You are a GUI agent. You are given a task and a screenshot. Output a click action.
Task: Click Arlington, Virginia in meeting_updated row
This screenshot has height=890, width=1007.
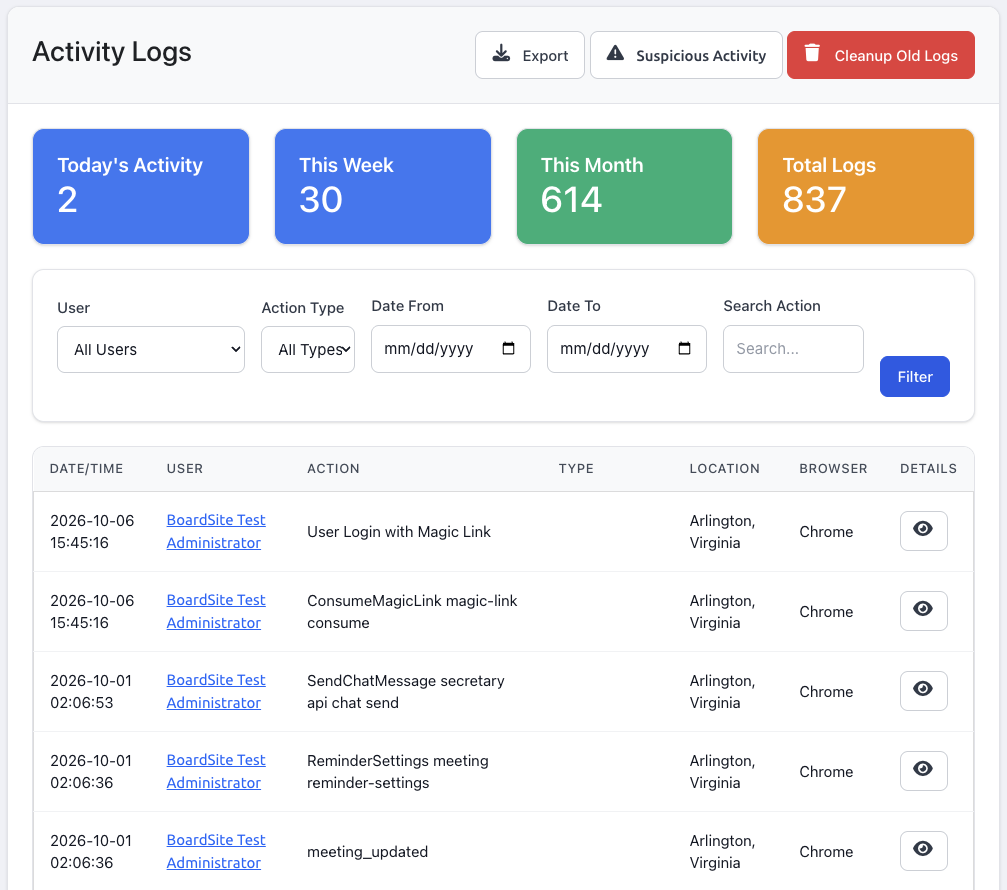(x=722, y=851)
